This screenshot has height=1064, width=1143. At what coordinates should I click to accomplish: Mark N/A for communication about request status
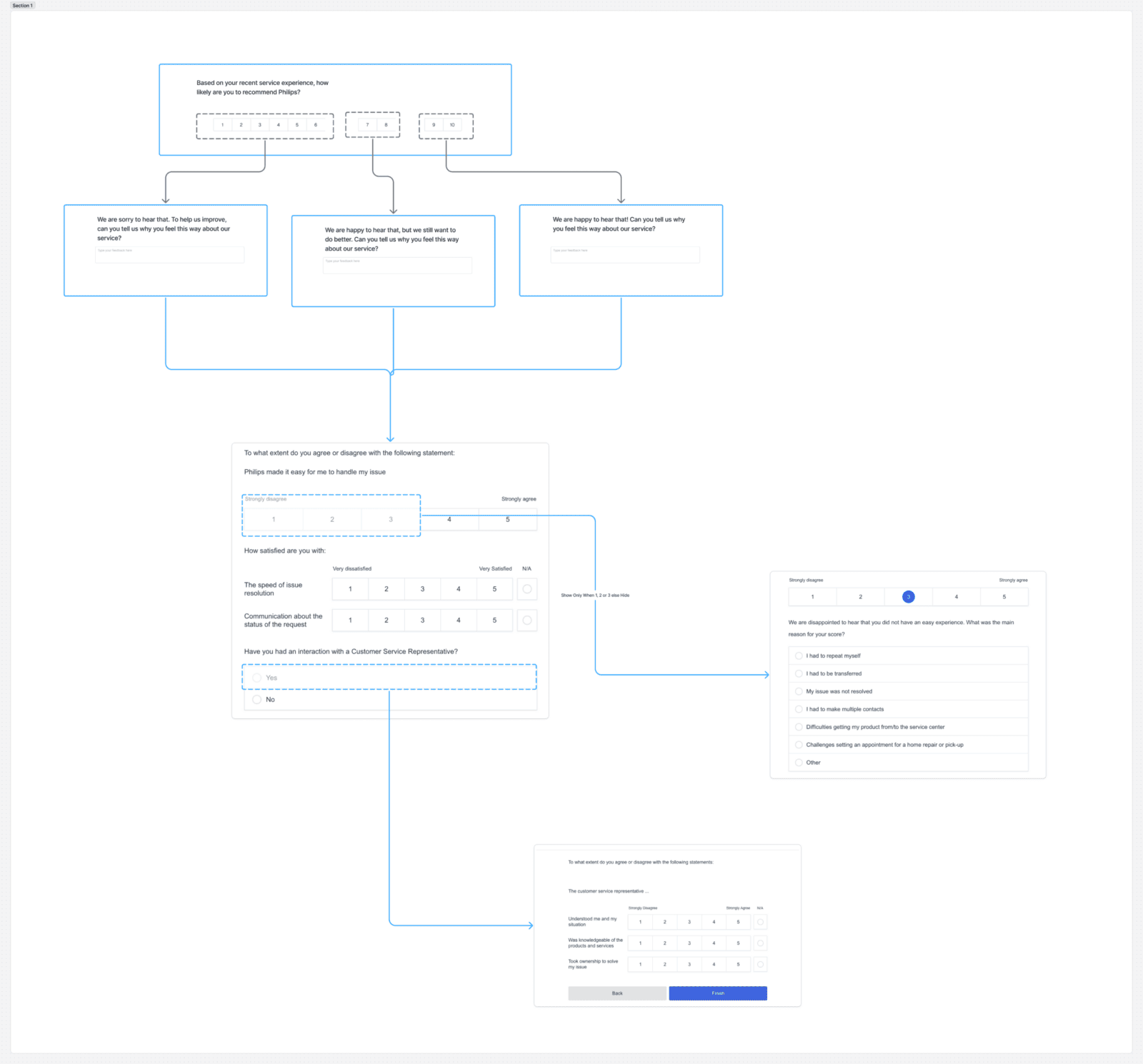pos(527,620)
